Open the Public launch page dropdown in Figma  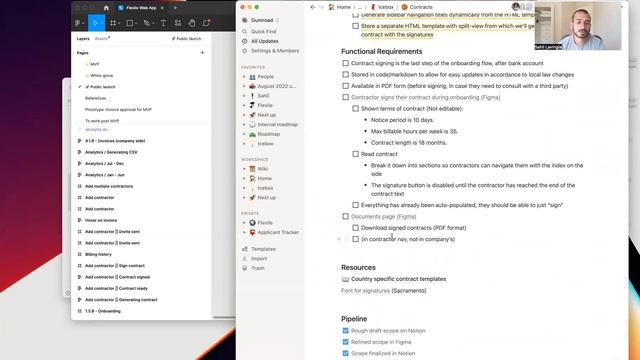188,39
